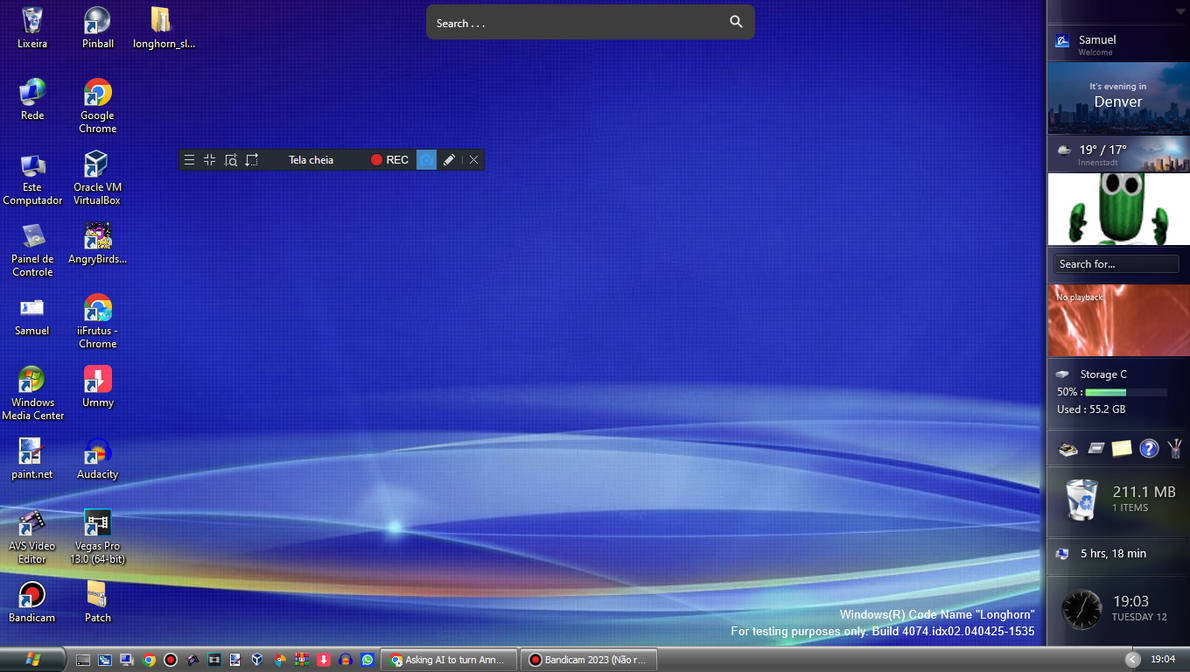Viewport: 1190px width, 672px height.
Task: Click the green cactus character picture tile
Action: pos(1118,209)
